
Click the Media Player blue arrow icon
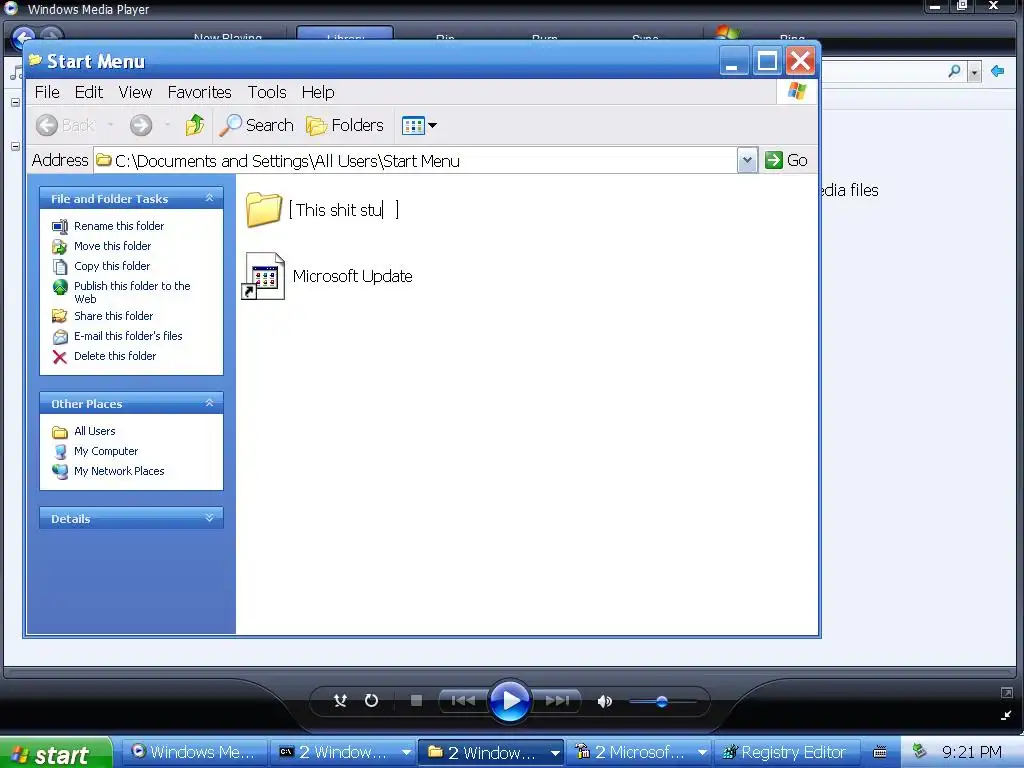(997, 71)
